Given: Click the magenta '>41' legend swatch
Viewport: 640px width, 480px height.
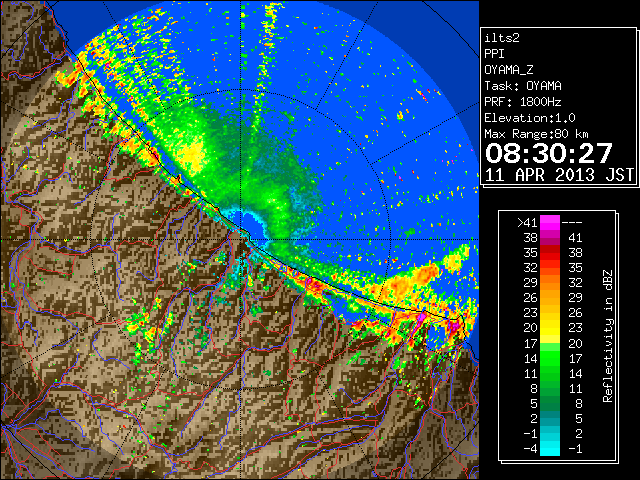Looking at the screenshot, I should [x=550, y=222].
